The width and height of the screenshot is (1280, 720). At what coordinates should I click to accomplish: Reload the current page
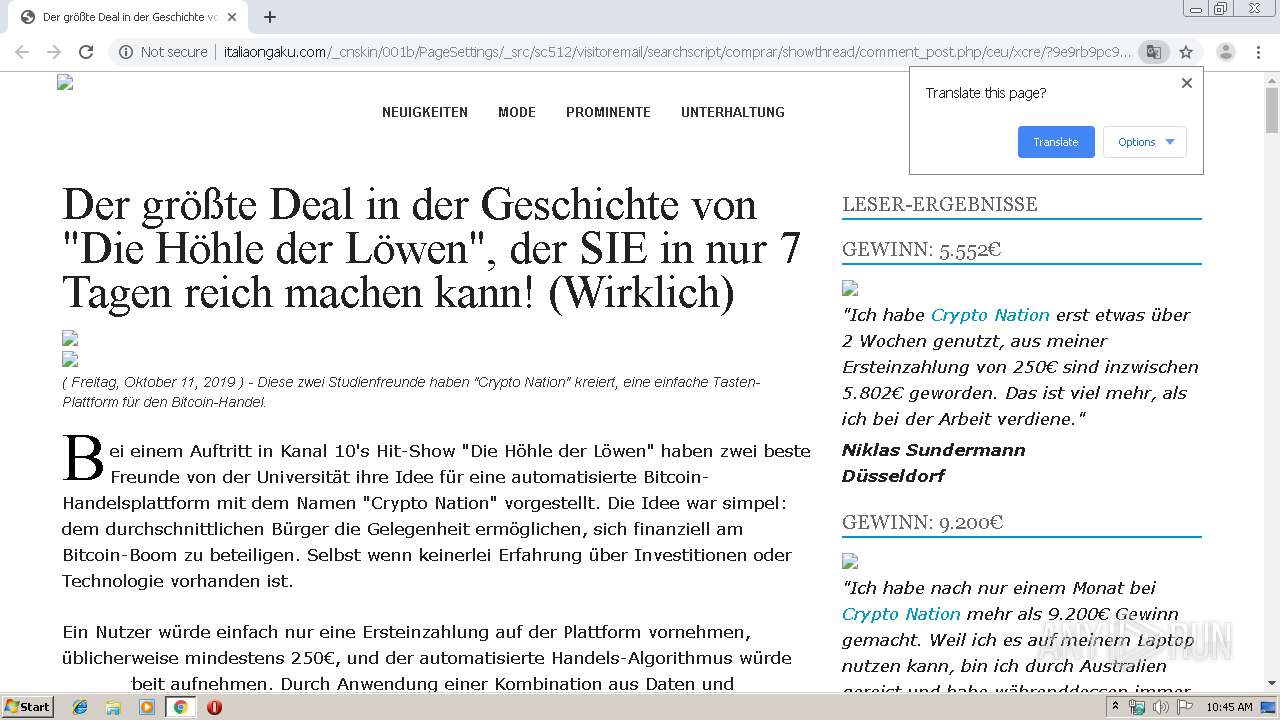point(86,52)
